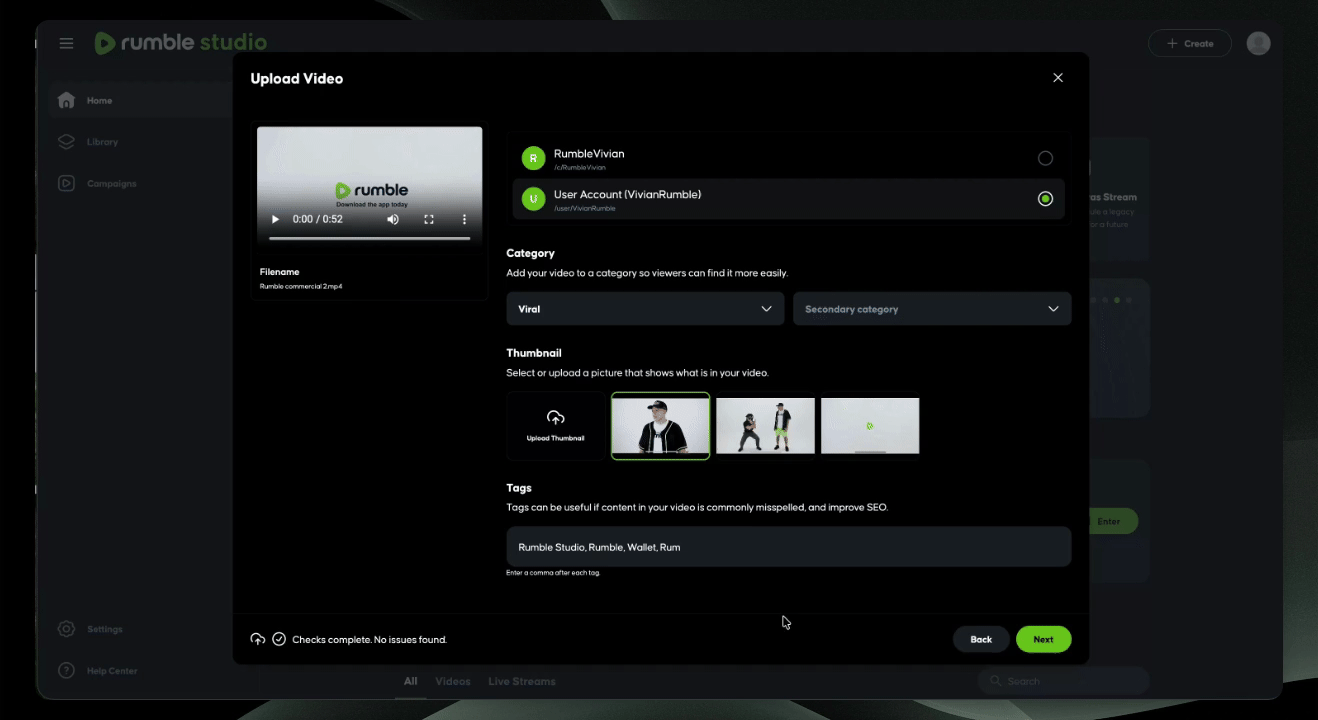Mute the video preview volume
The height and width of the screenshot is (720, 1318).
393,219
